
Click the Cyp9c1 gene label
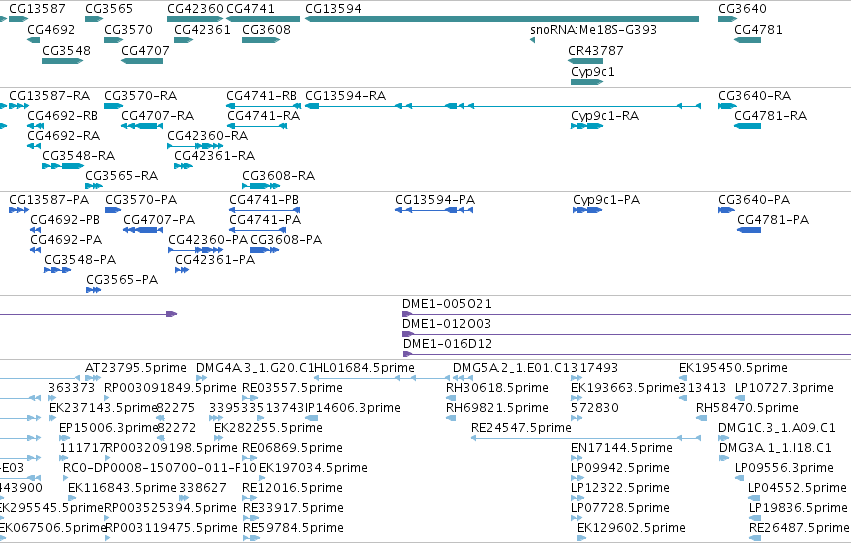(x=593, y=72)
